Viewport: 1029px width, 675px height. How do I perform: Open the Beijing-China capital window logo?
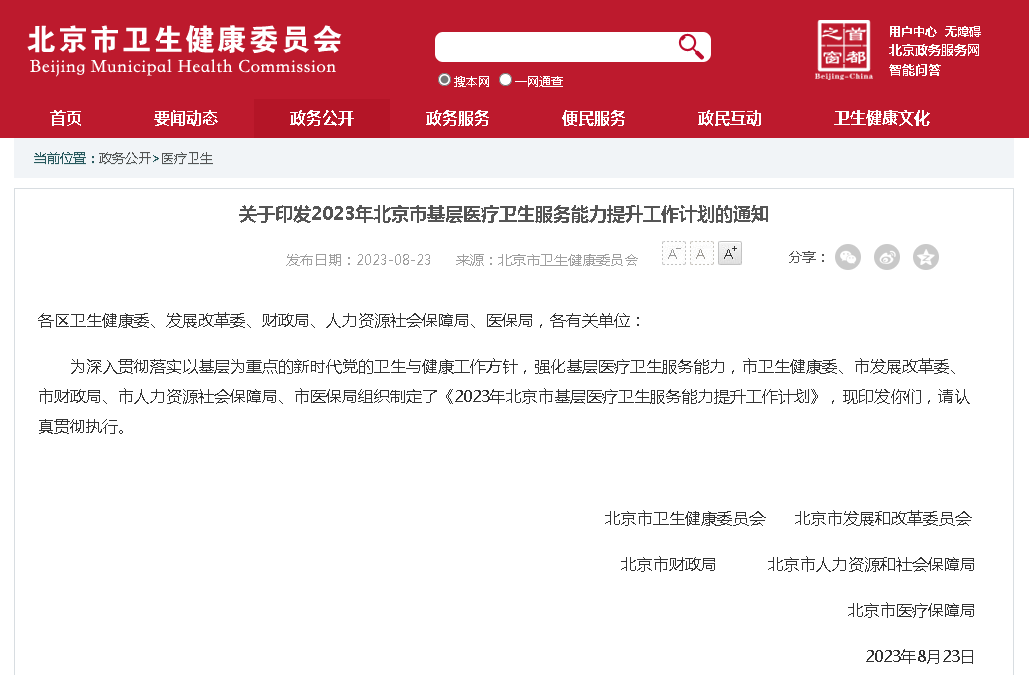(844, 49)
